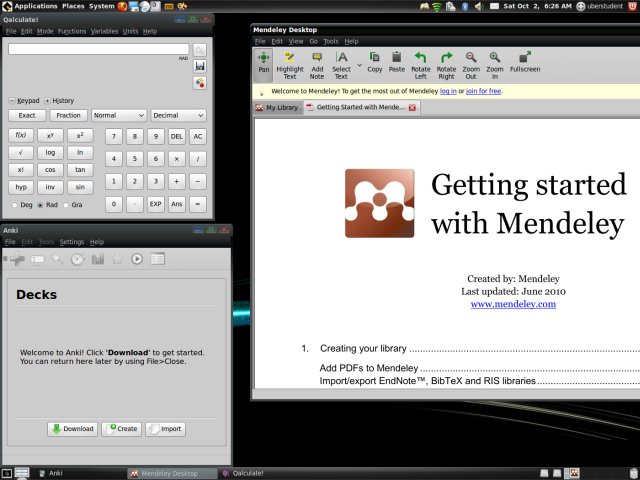
Task: Enter Fullscreen mode in Mendeley
Action: click(x=525, y=63)
